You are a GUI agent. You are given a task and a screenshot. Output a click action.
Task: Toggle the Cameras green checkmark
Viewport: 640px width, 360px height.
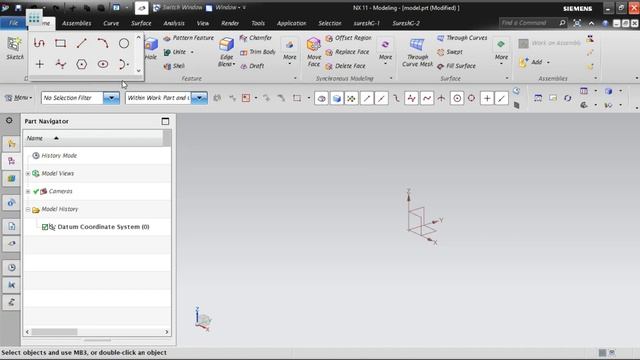pyautogui.click(x=36, y=191)
